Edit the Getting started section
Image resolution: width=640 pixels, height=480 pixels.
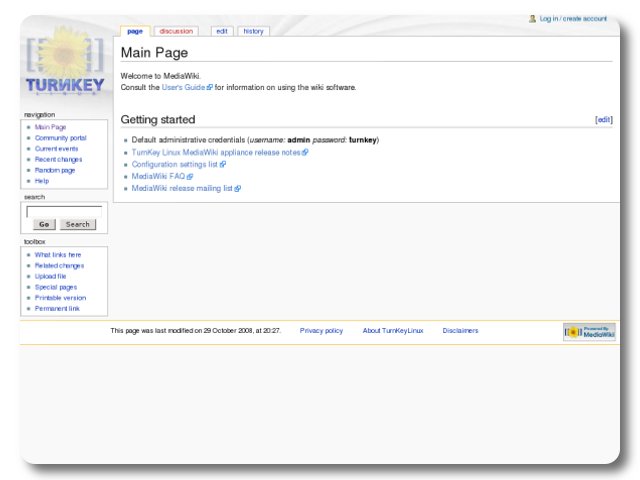[603, 119]
